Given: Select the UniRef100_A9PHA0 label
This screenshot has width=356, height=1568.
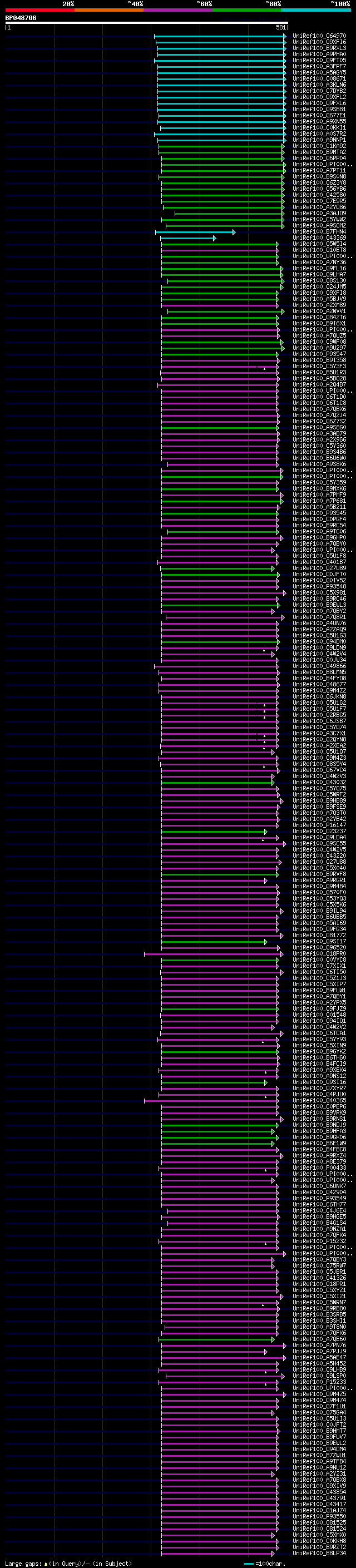Looking at the screenshot, I should tap(319, 54).
